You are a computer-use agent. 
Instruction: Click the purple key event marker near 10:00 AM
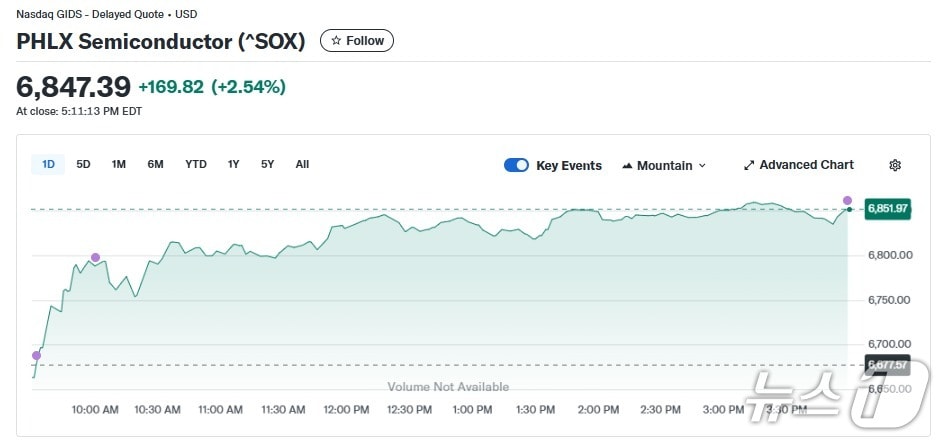tap(96, 258)
